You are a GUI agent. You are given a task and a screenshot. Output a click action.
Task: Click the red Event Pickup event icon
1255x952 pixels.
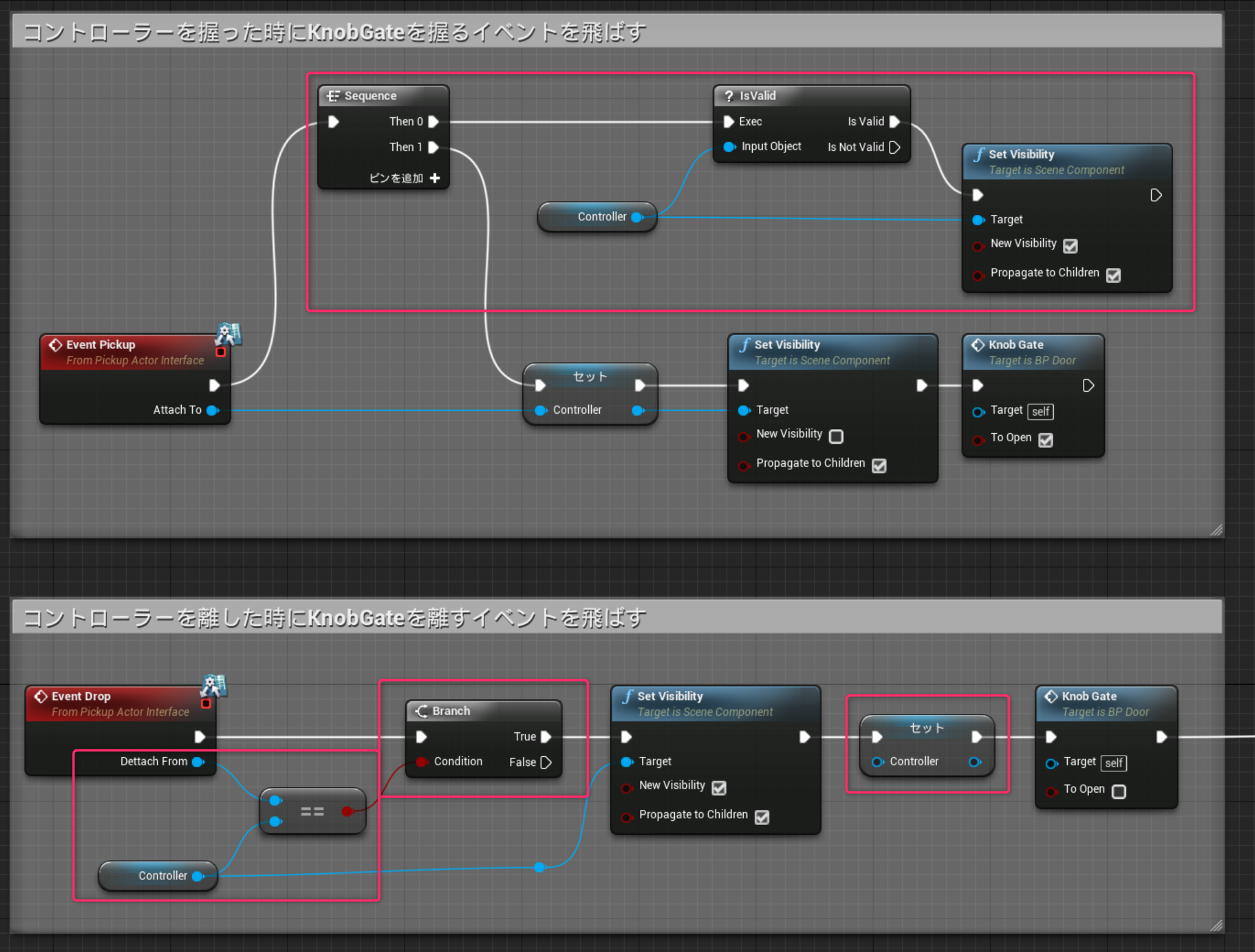(x=56, y=345)
